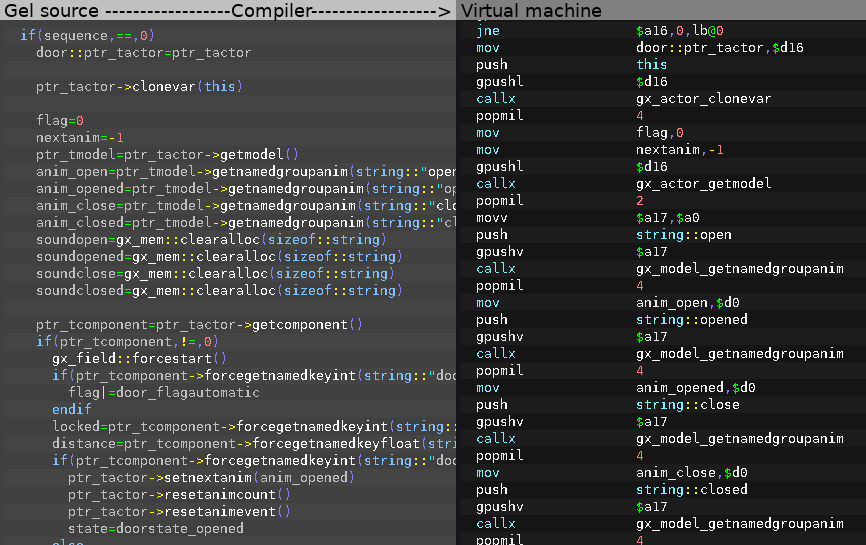Click the 'endif' keyword line
The height and width of the screenshot is (545, 866).
click(72, 410)
